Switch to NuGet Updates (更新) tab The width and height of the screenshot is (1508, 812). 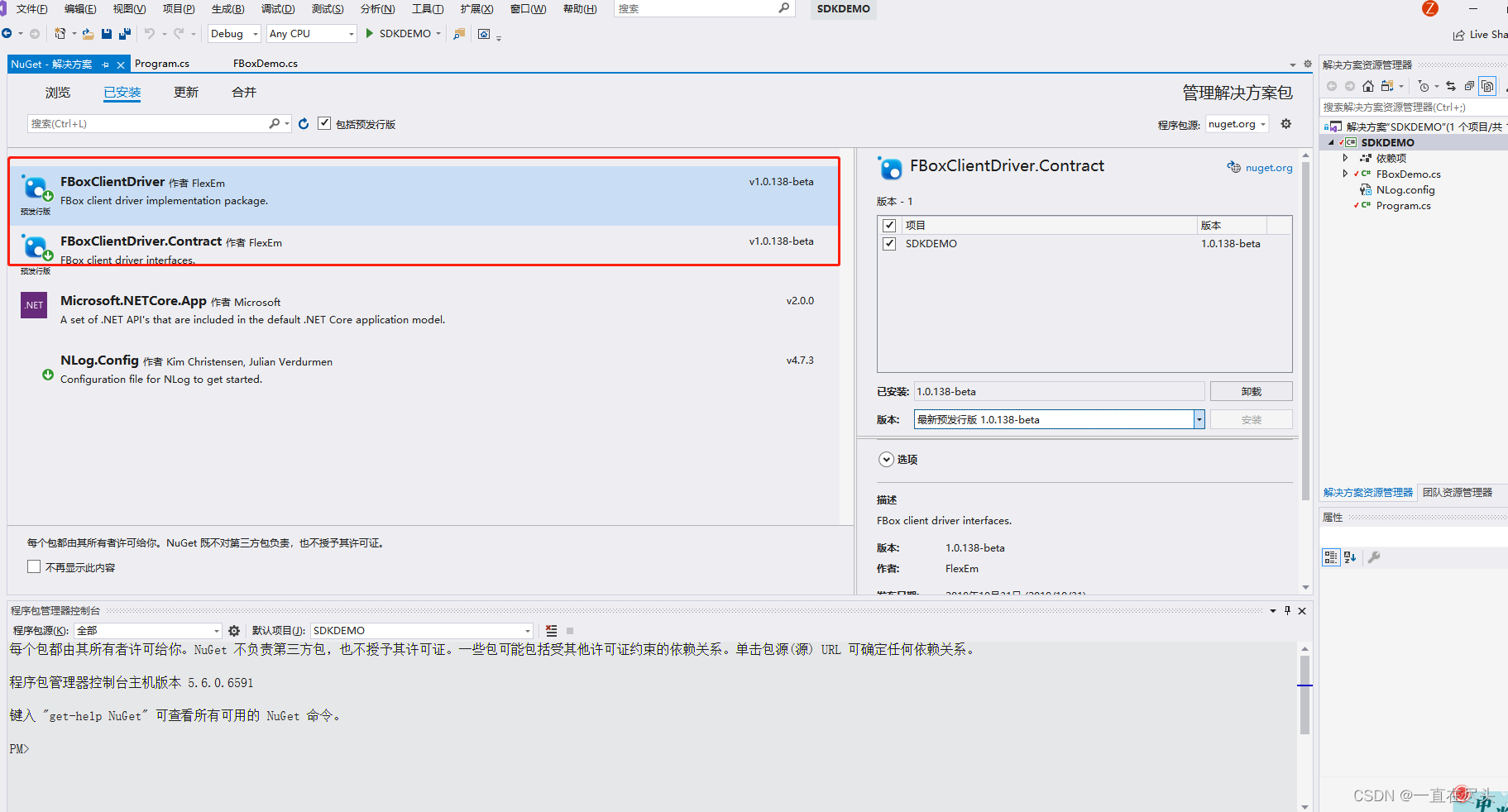click(x=186, y=93)
